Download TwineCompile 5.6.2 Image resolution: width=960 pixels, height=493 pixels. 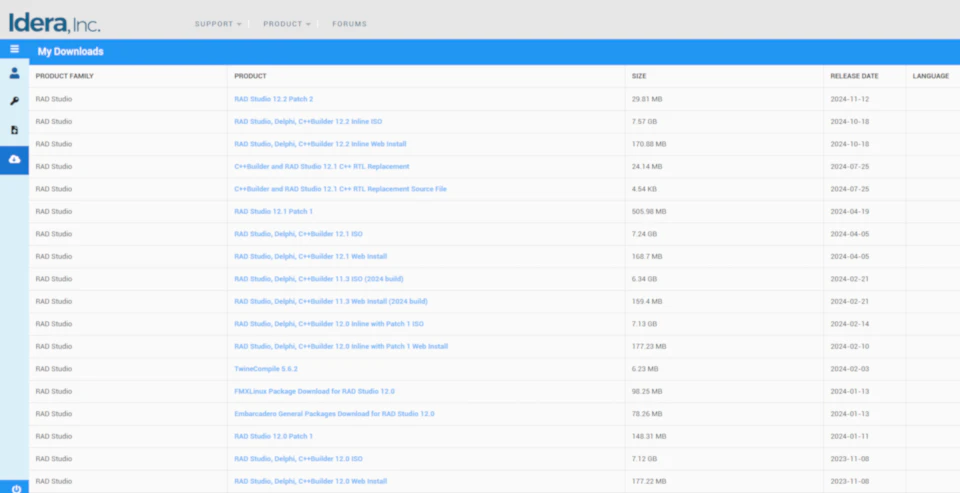(266, 369)
